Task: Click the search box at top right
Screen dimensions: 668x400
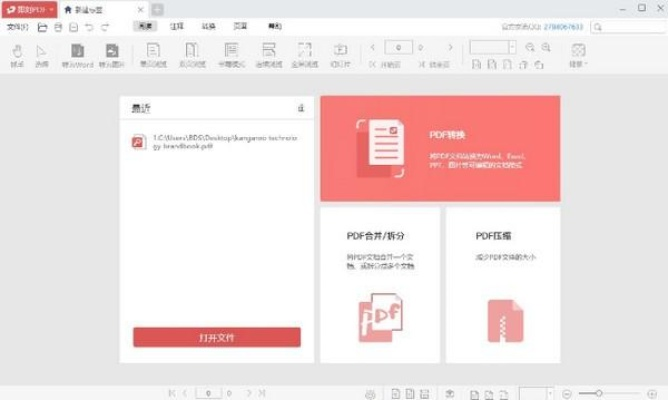Action: point(629,27)
